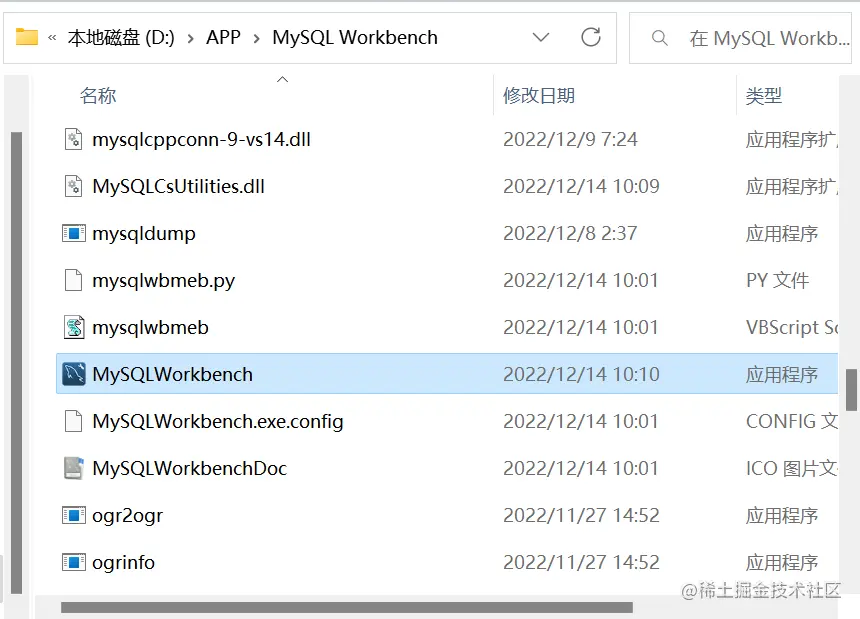Image resolution: width=860 pixels, height=619 pixels.
Task: Click the horizontal scrollbar at bottom
Action: pyautogui.click(x=347, y=607)
